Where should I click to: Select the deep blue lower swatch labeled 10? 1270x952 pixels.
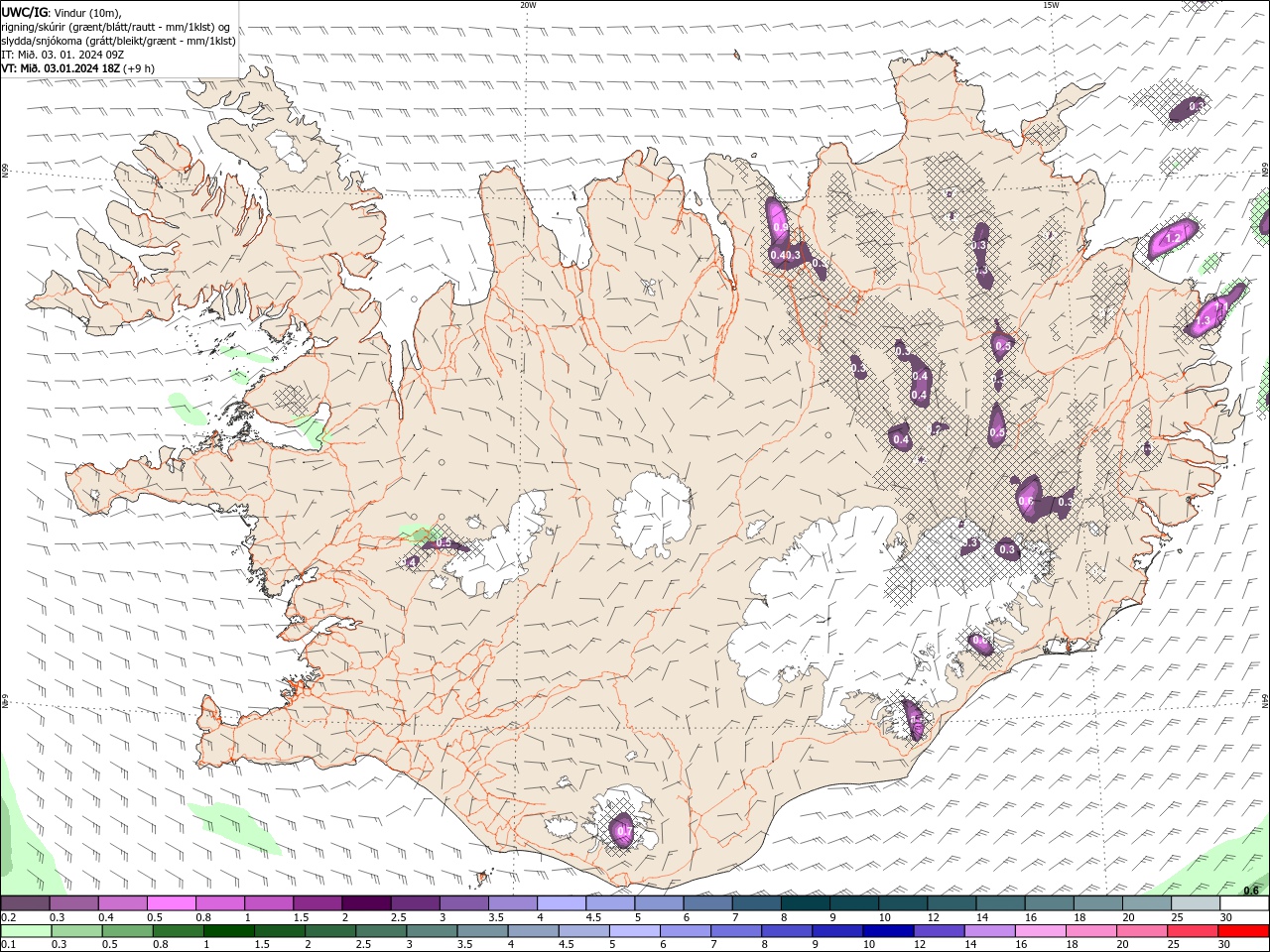pos(888,931)
